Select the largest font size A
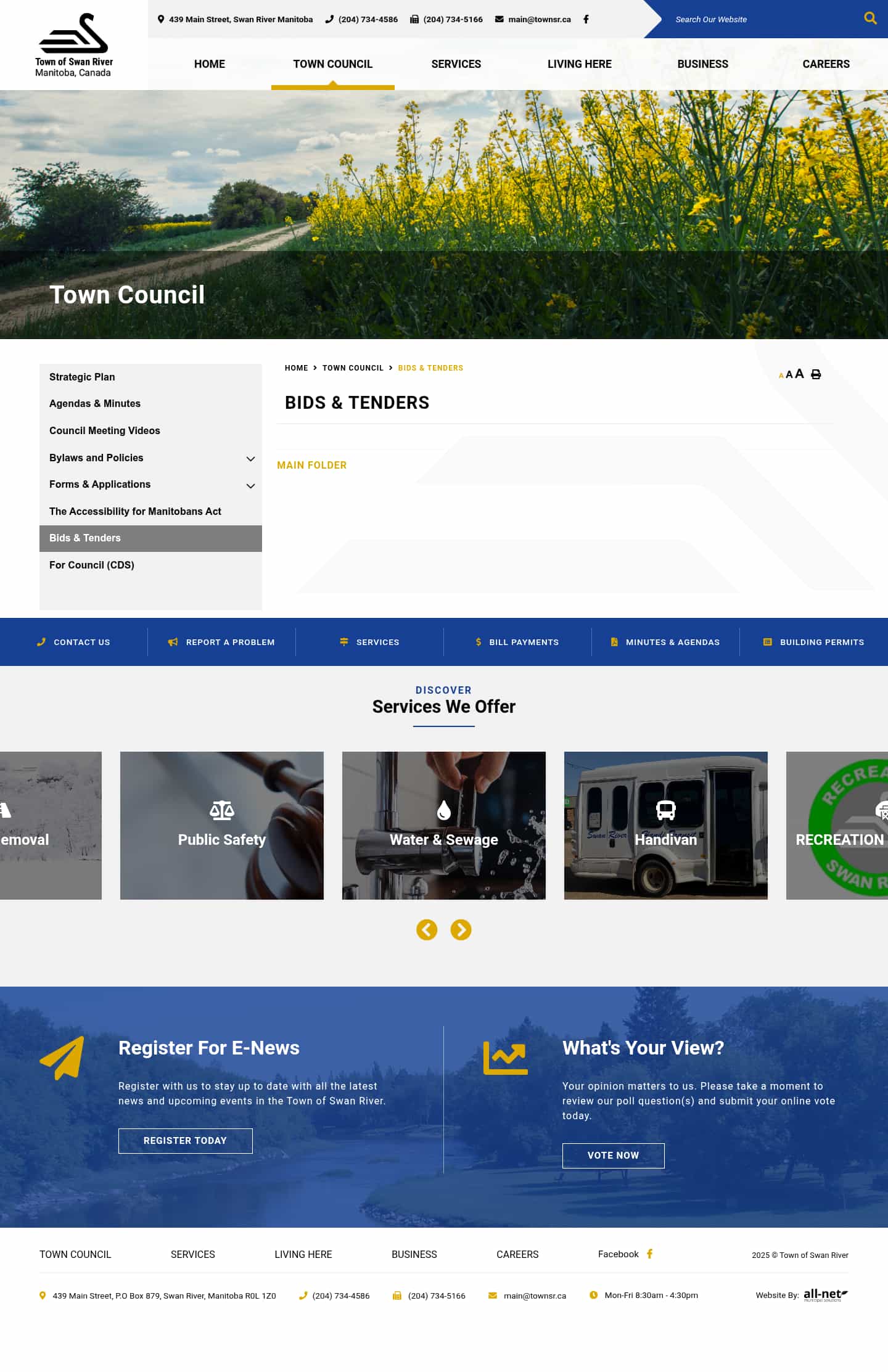 point(800,374)
